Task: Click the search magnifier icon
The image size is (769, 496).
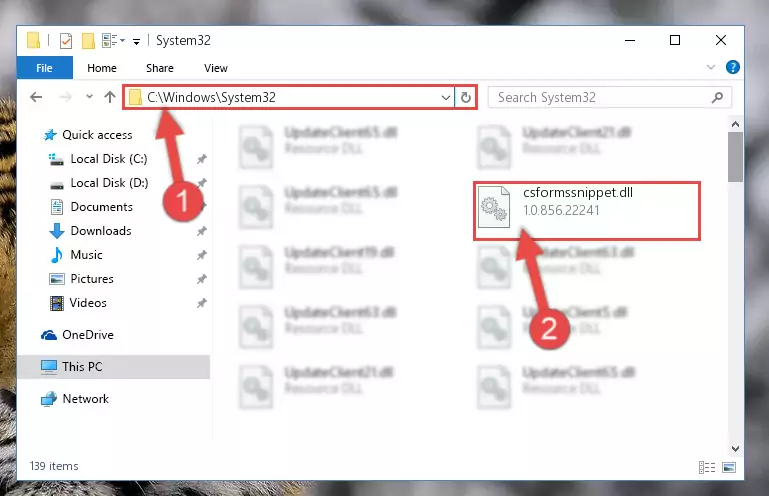Action: click(717, 97)
